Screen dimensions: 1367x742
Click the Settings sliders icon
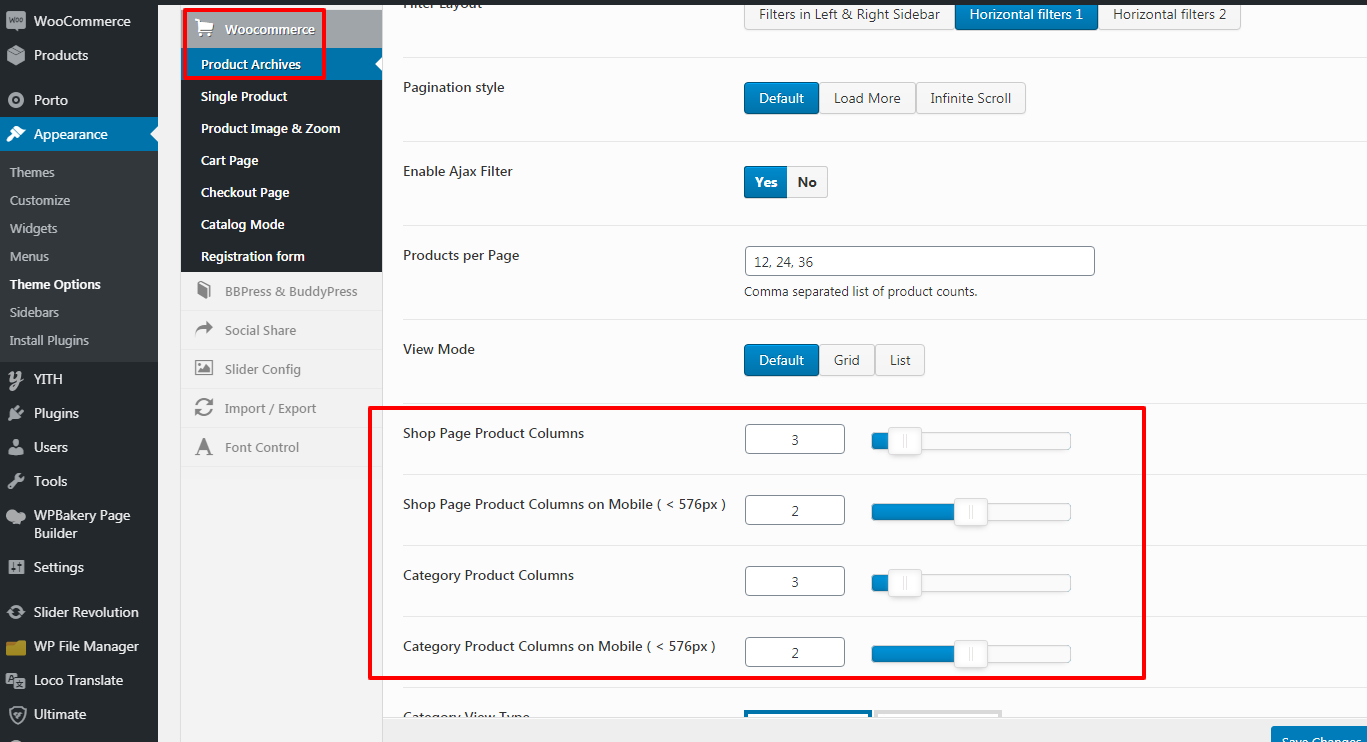[16, 567]
